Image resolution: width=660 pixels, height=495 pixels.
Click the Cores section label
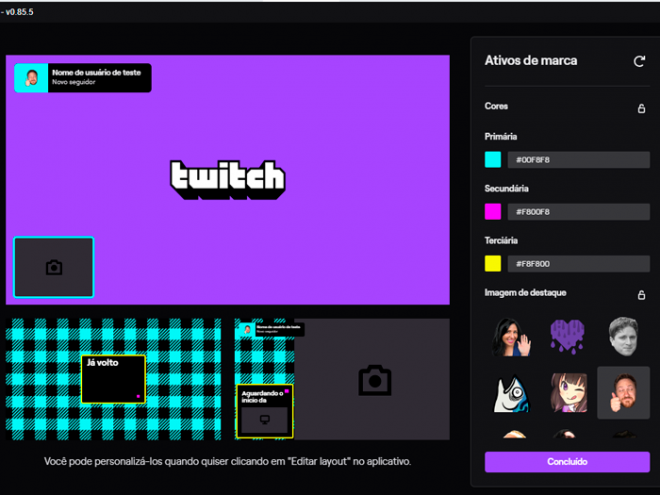point(496,106)
